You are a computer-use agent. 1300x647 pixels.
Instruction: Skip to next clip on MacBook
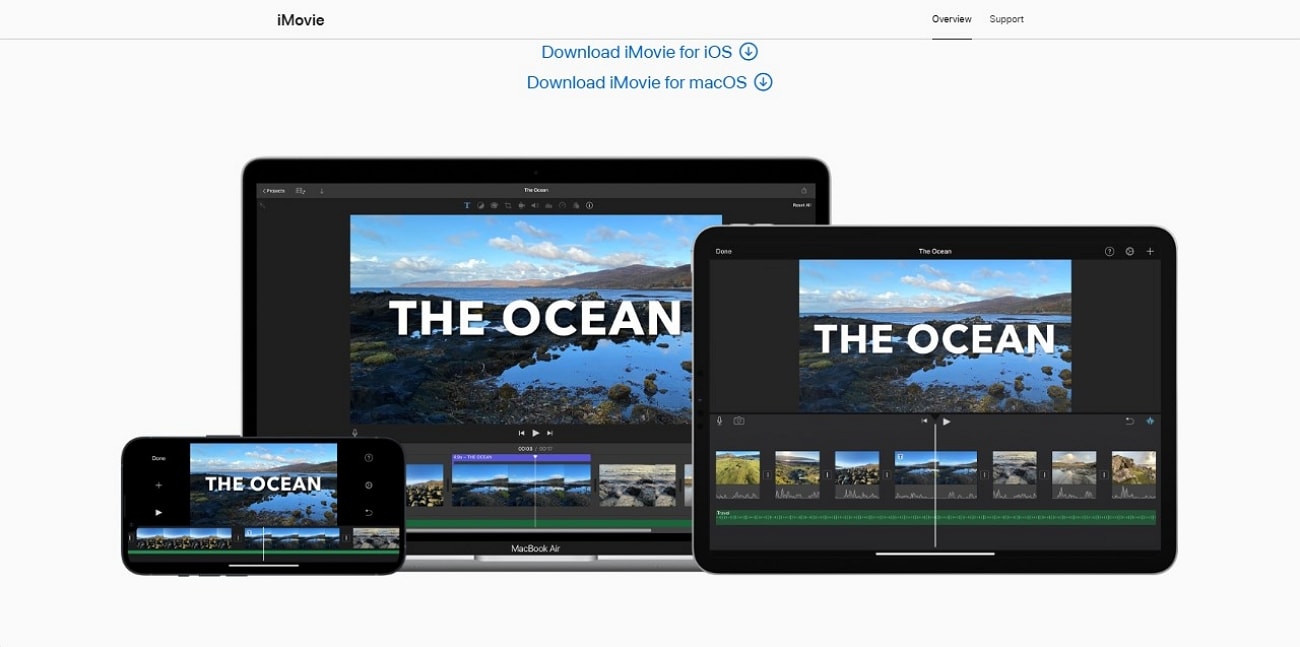pos(550,433)
